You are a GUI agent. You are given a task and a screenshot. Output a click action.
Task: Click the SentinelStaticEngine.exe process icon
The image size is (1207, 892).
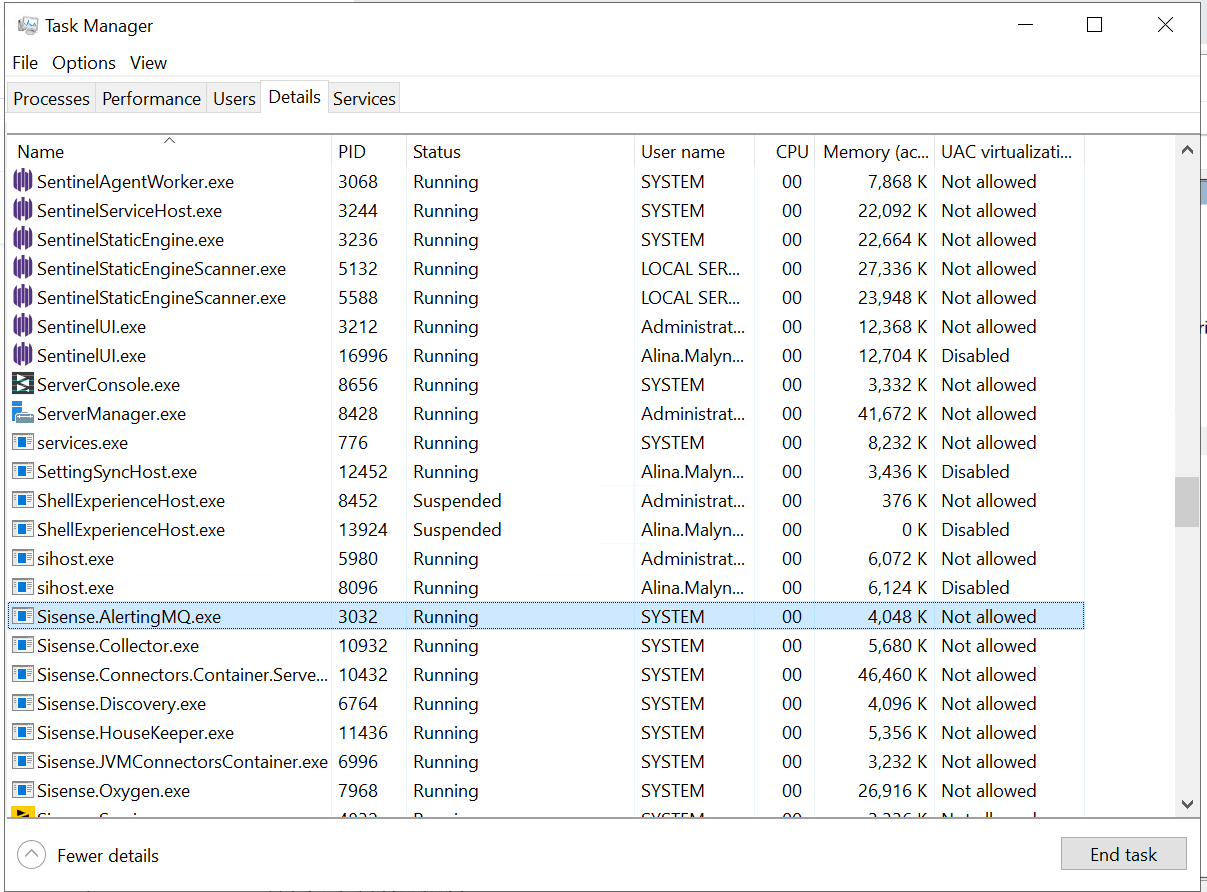point(22,240)
